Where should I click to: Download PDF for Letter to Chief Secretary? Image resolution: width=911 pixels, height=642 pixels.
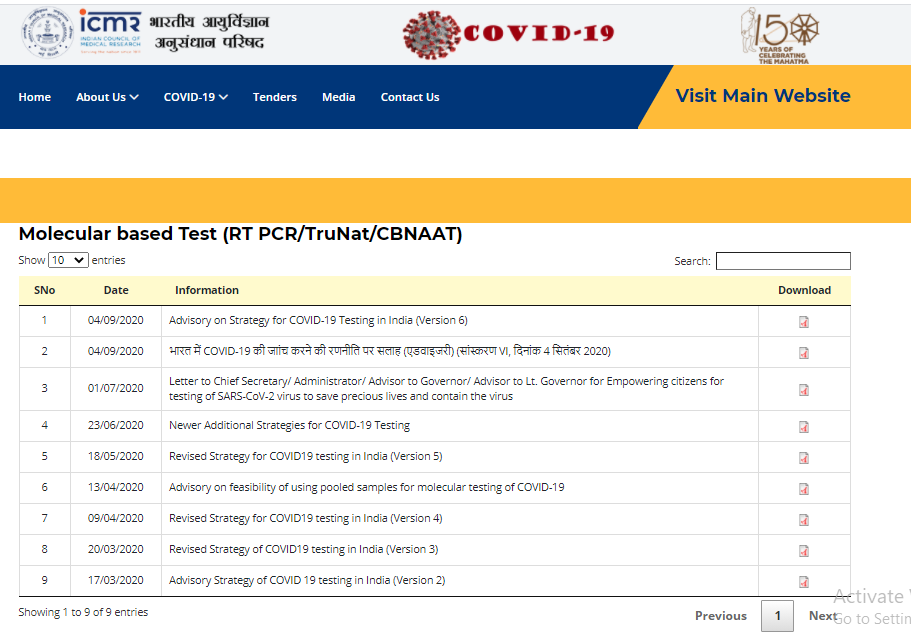click(804, 390)
